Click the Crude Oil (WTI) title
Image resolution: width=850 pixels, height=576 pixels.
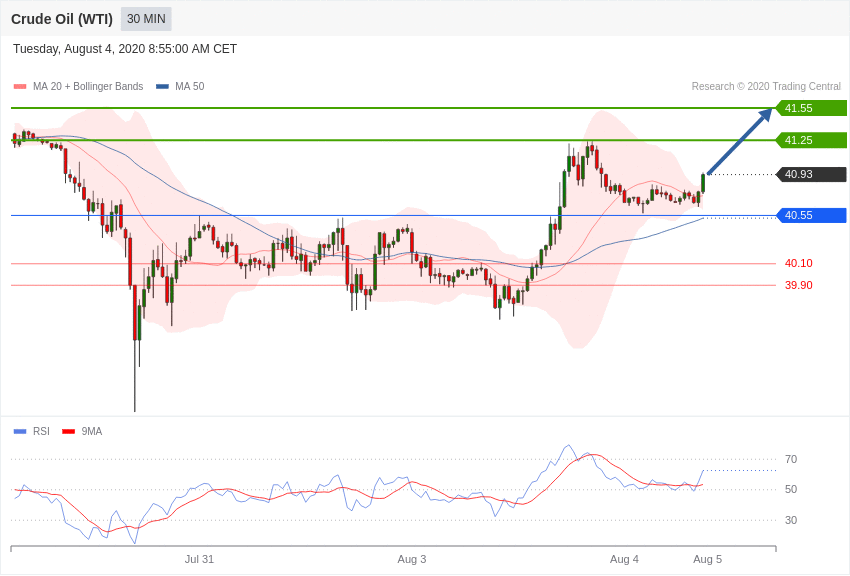pos(62,19)
